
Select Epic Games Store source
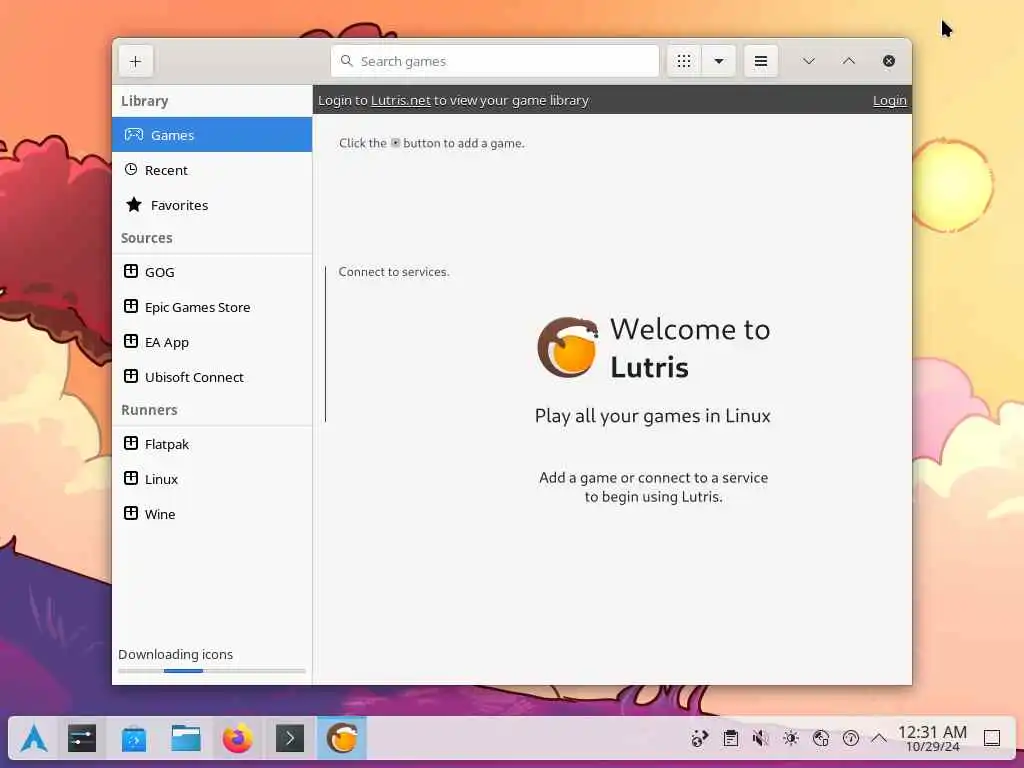(x=212, y=307)
